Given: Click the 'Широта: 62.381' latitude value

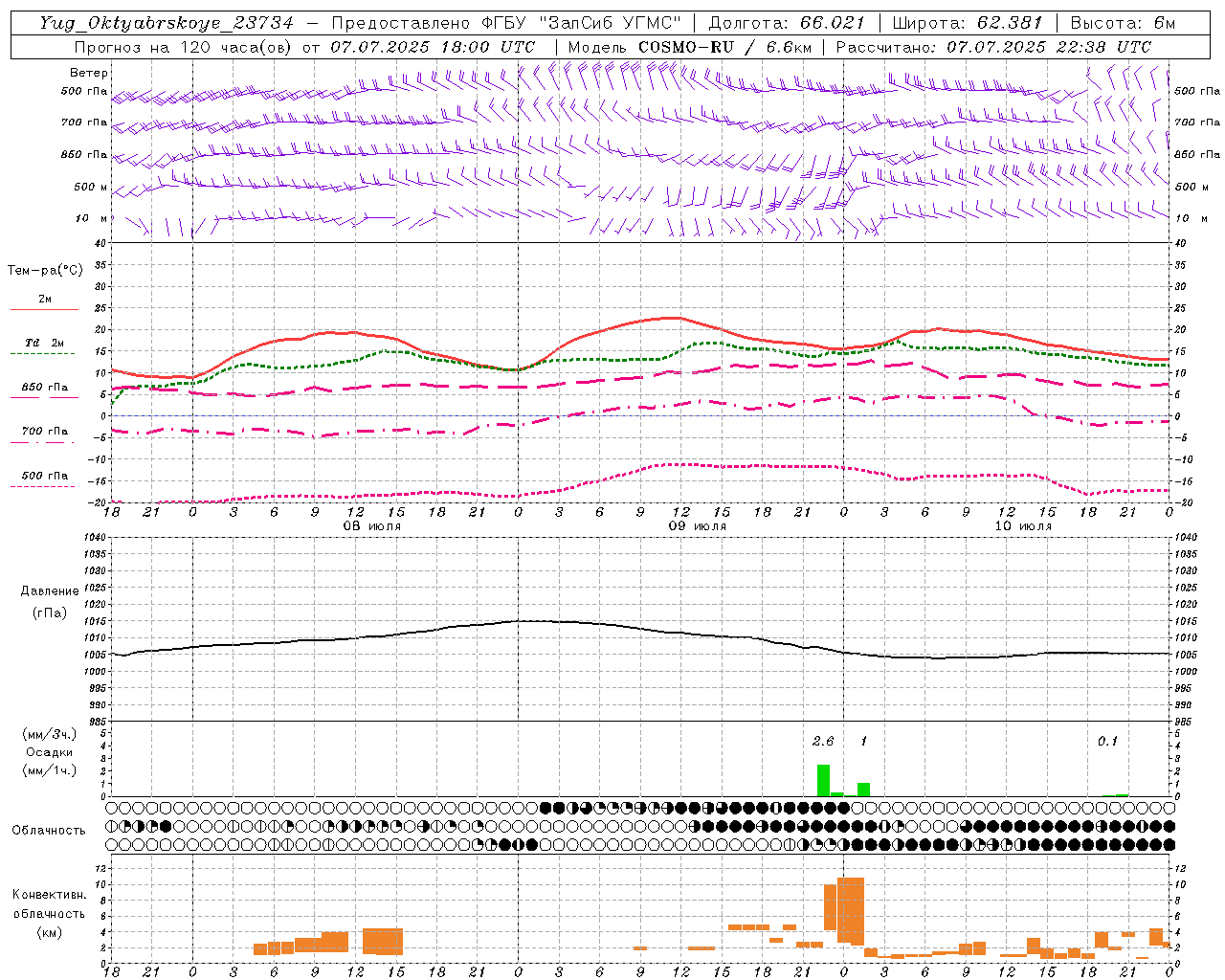Looking at the screenshot, I should click(967, 23).
